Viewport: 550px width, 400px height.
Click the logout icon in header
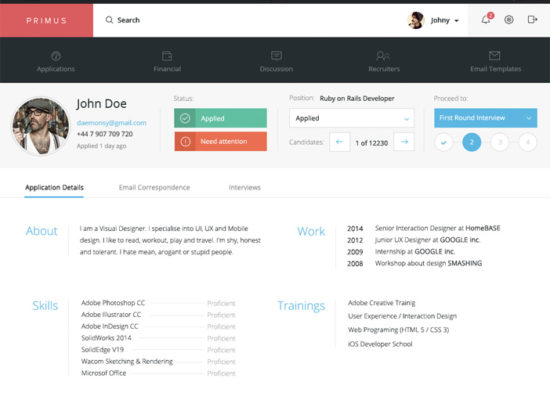[x=532, y=20]
